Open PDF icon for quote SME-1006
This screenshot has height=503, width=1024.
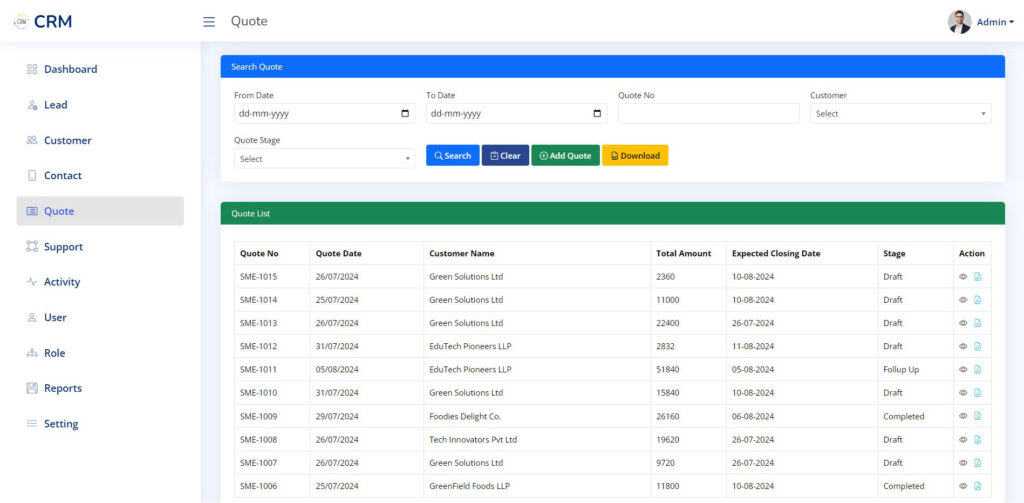(x=978, y=486)
